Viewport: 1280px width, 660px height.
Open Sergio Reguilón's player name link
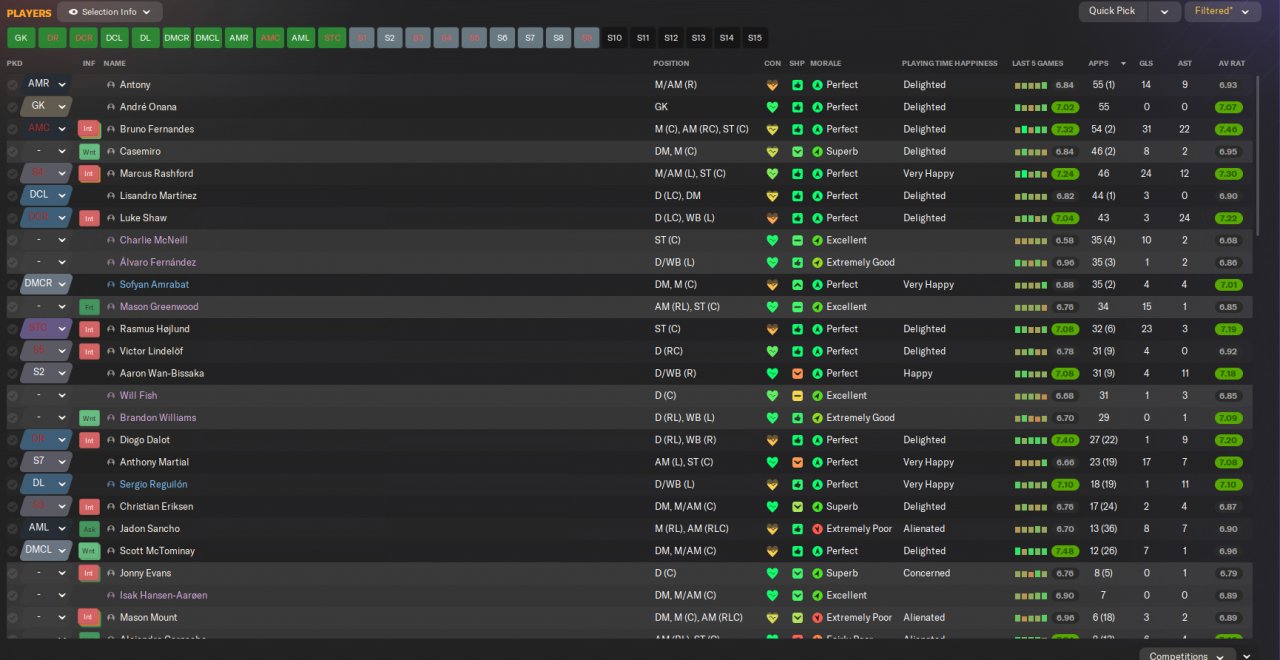tap(153, 484)
